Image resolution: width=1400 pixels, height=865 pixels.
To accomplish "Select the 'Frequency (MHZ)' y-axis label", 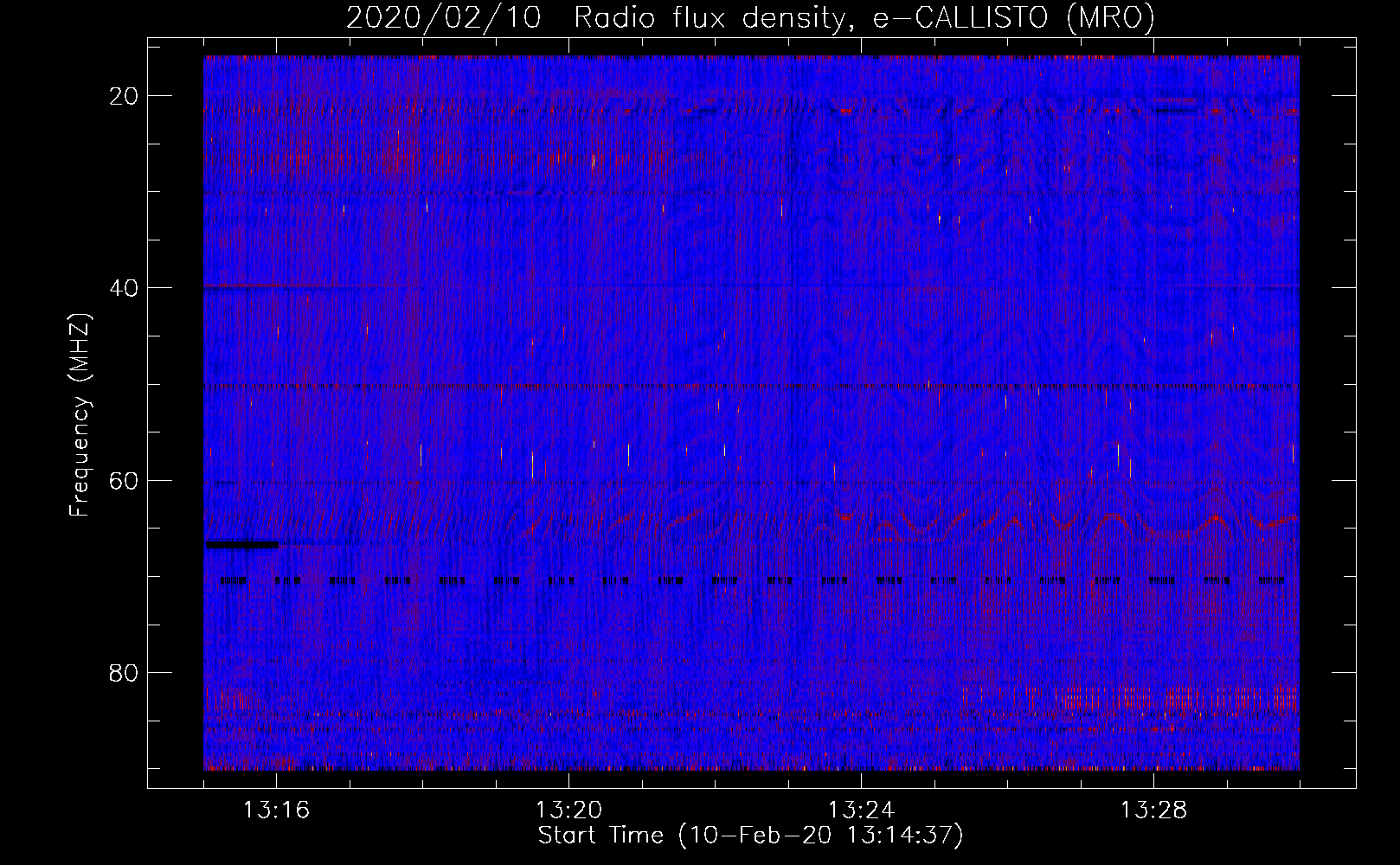I will tap(80, 415).
